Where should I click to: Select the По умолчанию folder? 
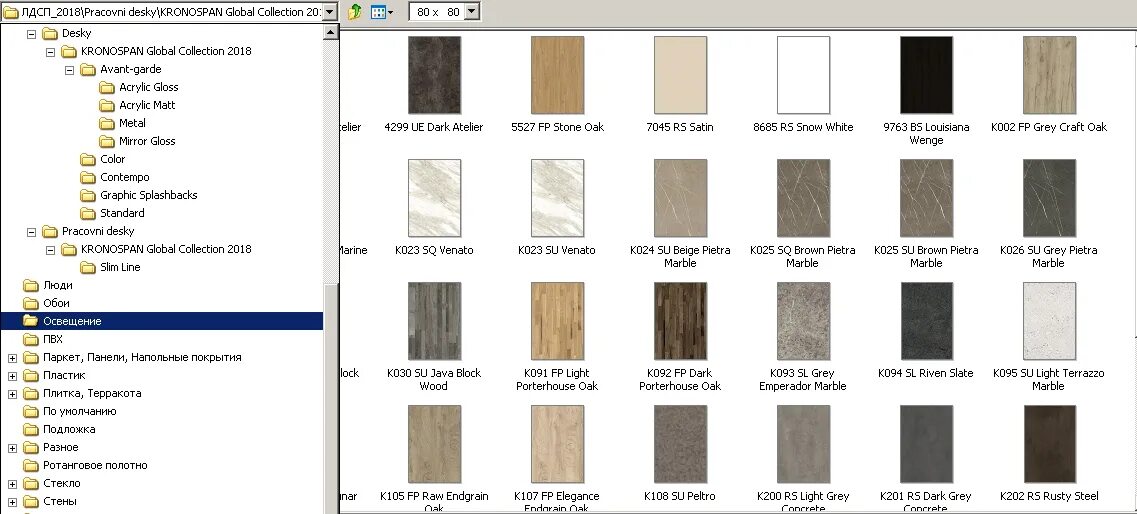tap(79, 412)
